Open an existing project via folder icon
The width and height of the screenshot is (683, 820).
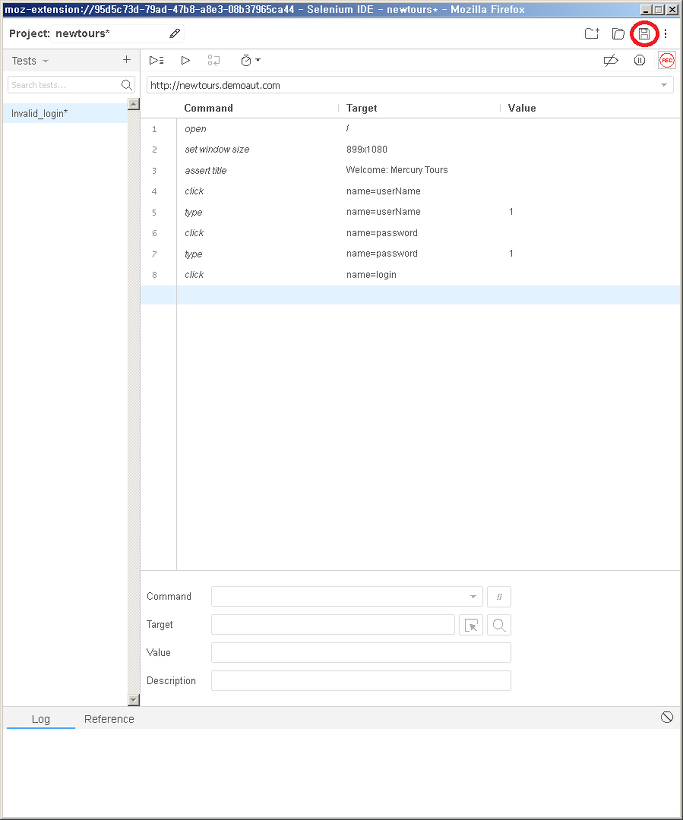pyautogui.click(x=618, y=34)
